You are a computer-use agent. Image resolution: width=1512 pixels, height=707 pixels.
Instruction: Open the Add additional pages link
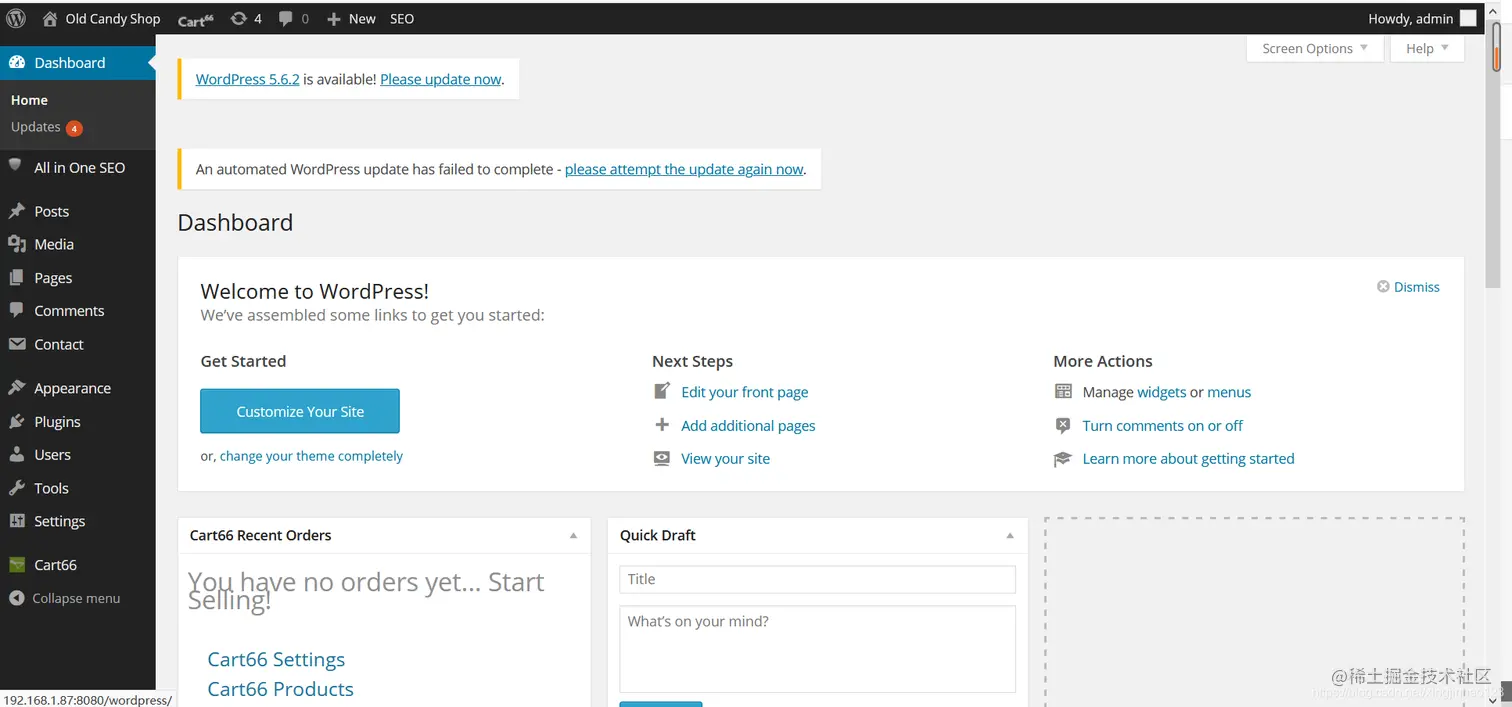[x=748, y=425]
